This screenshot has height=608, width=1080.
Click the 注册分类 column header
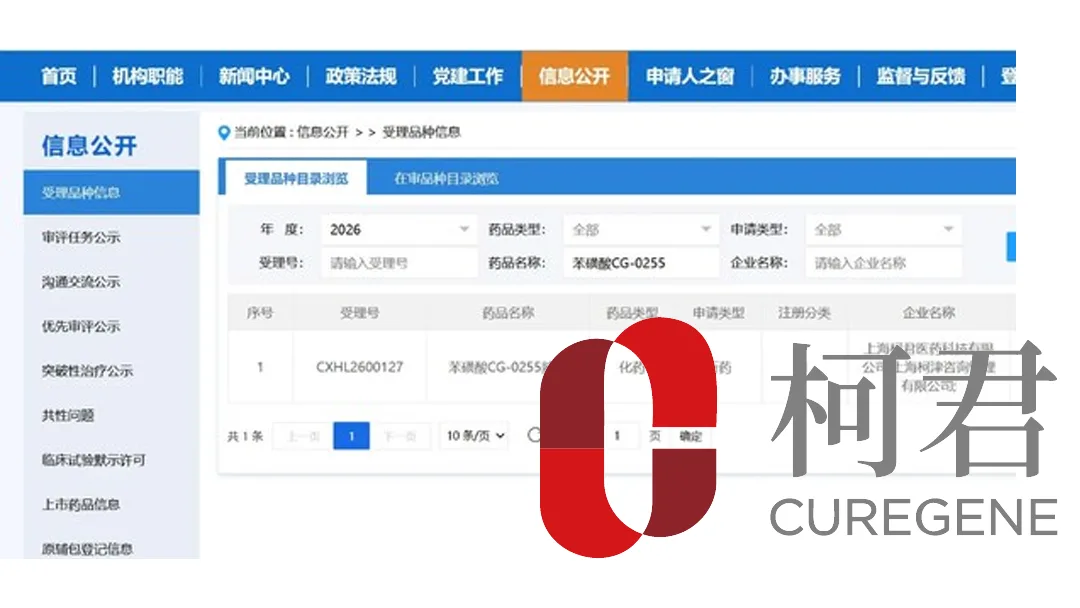click(804, 313)
